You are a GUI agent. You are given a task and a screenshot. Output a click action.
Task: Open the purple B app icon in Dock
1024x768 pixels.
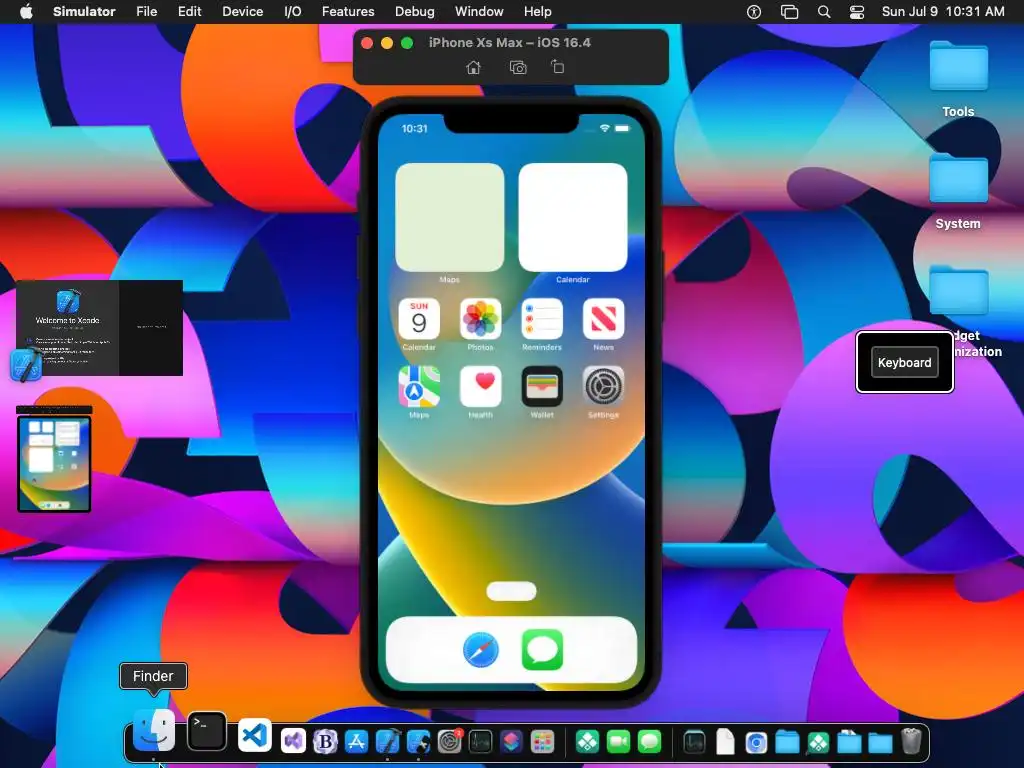coord(325,741)
